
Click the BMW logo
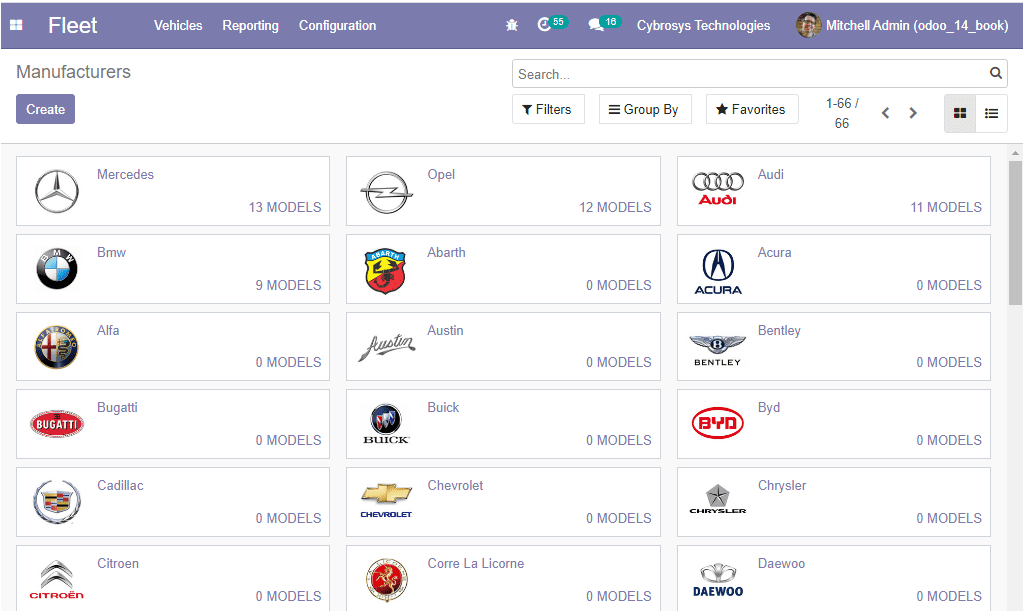click(x=57, y=268)
